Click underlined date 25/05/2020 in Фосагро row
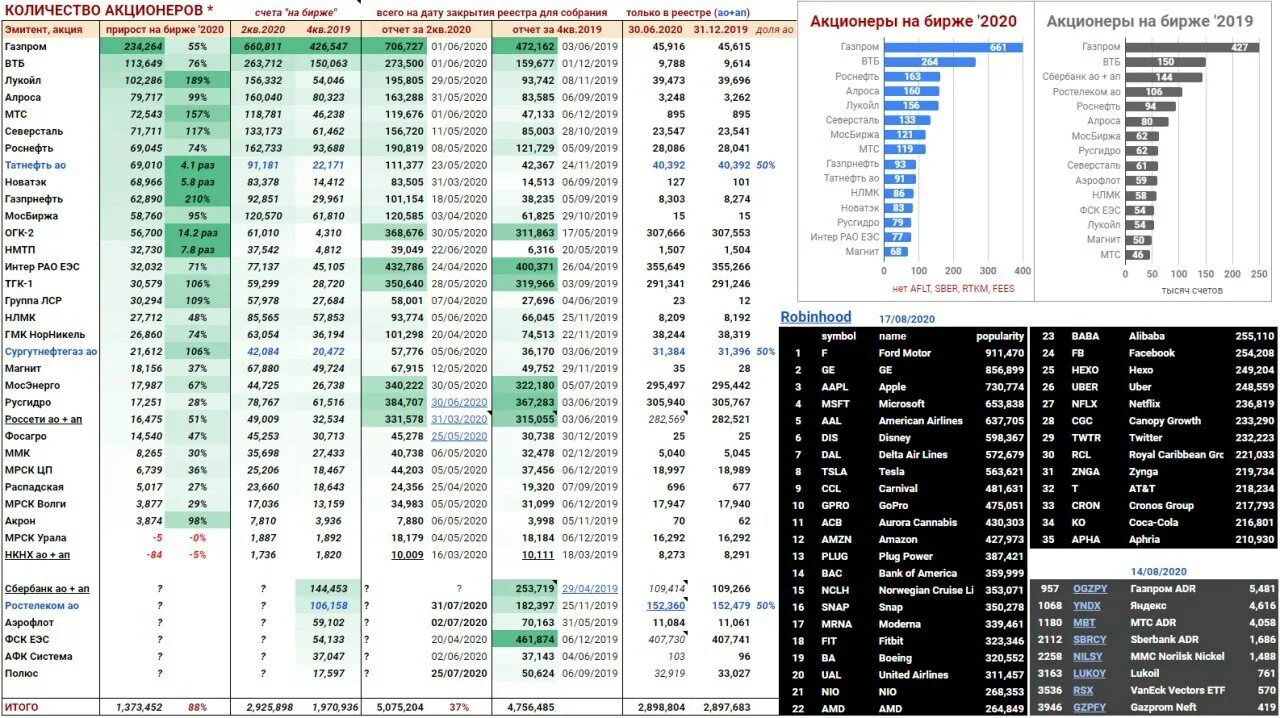The width and height of the screenshot is (1280, 718). (458, 436)
